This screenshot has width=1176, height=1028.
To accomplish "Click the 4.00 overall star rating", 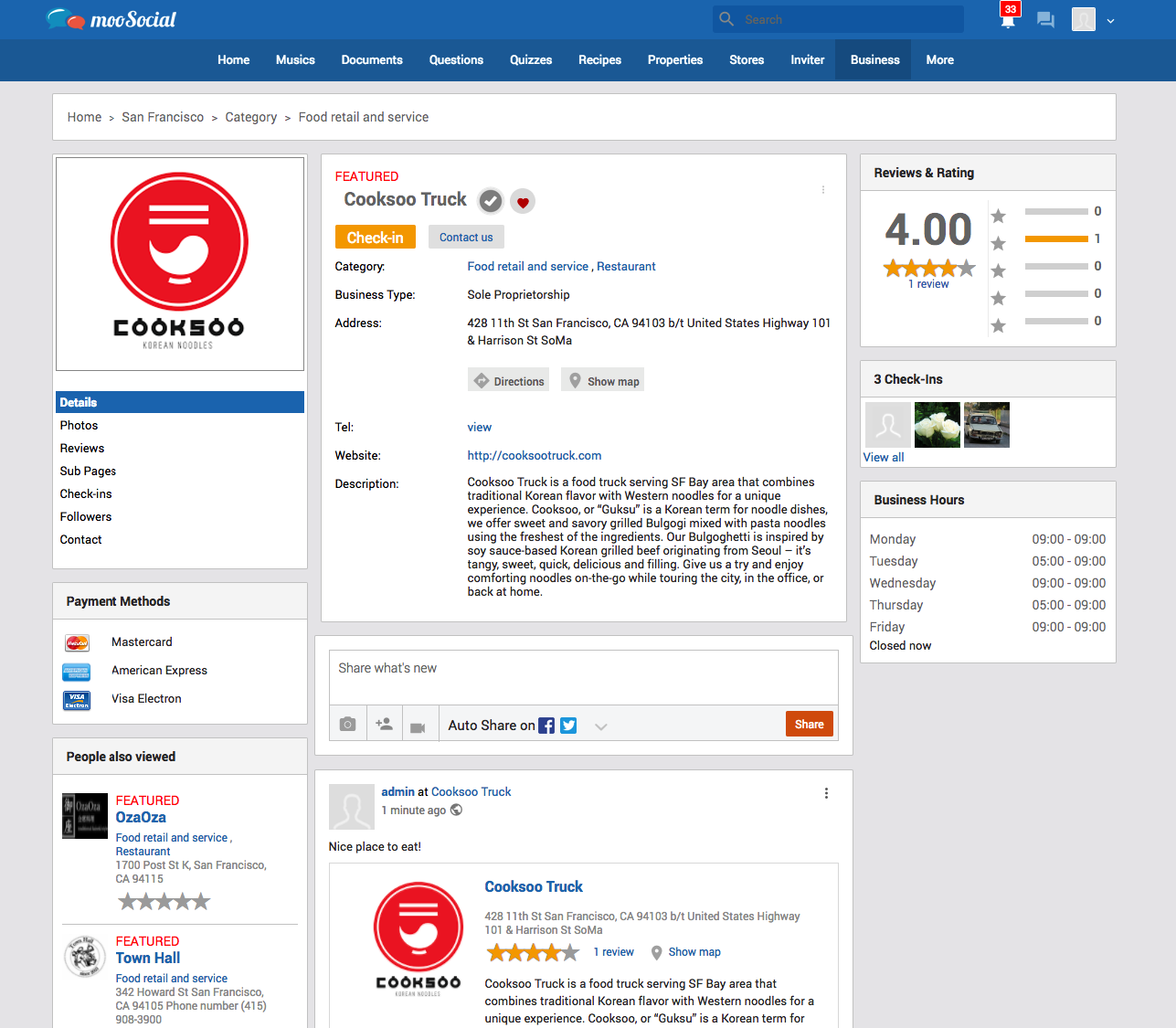I will (929, 268).
